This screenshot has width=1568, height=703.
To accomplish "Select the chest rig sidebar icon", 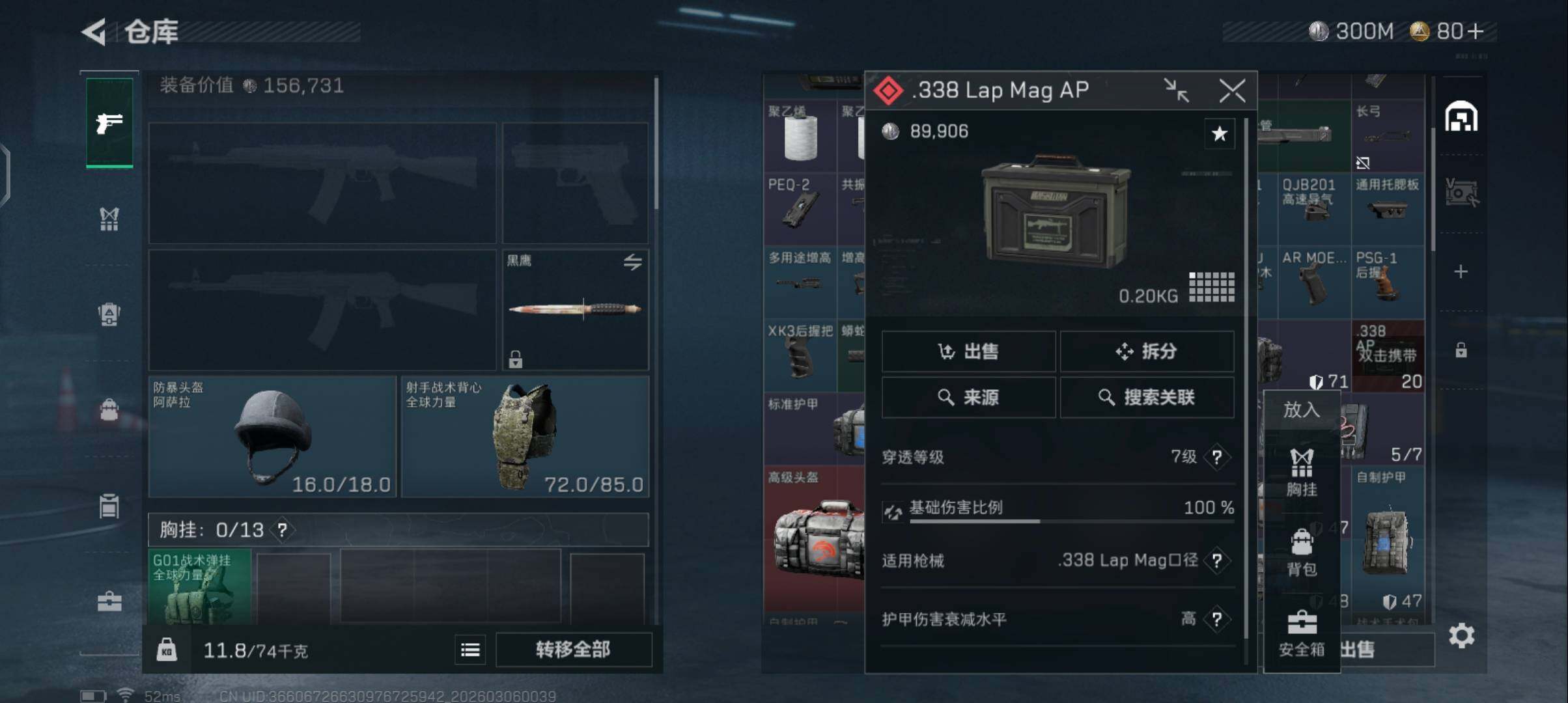I will click(109, 219).
